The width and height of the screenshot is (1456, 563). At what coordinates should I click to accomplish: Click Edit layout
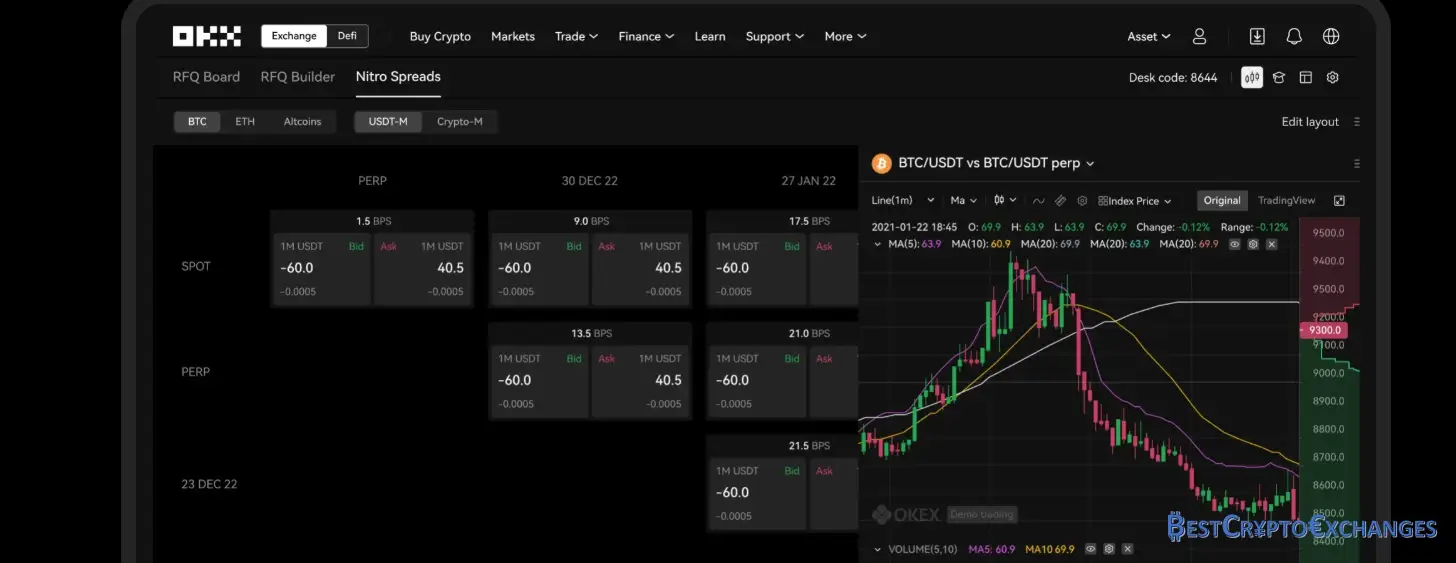click(x=1309, y=122)
